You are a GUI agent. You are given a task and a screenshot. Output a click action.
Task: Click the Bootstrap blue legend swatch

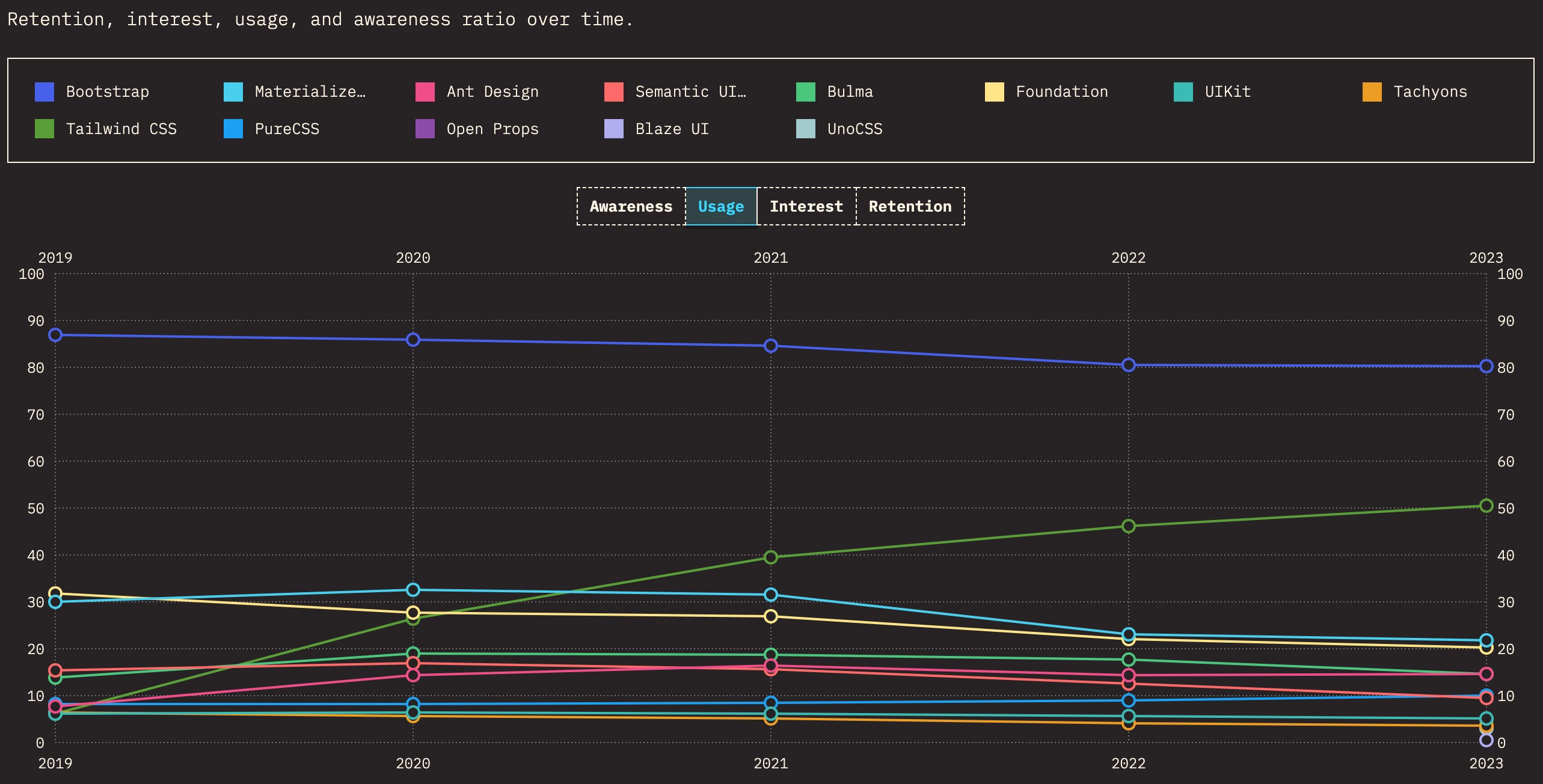(44, 92)
